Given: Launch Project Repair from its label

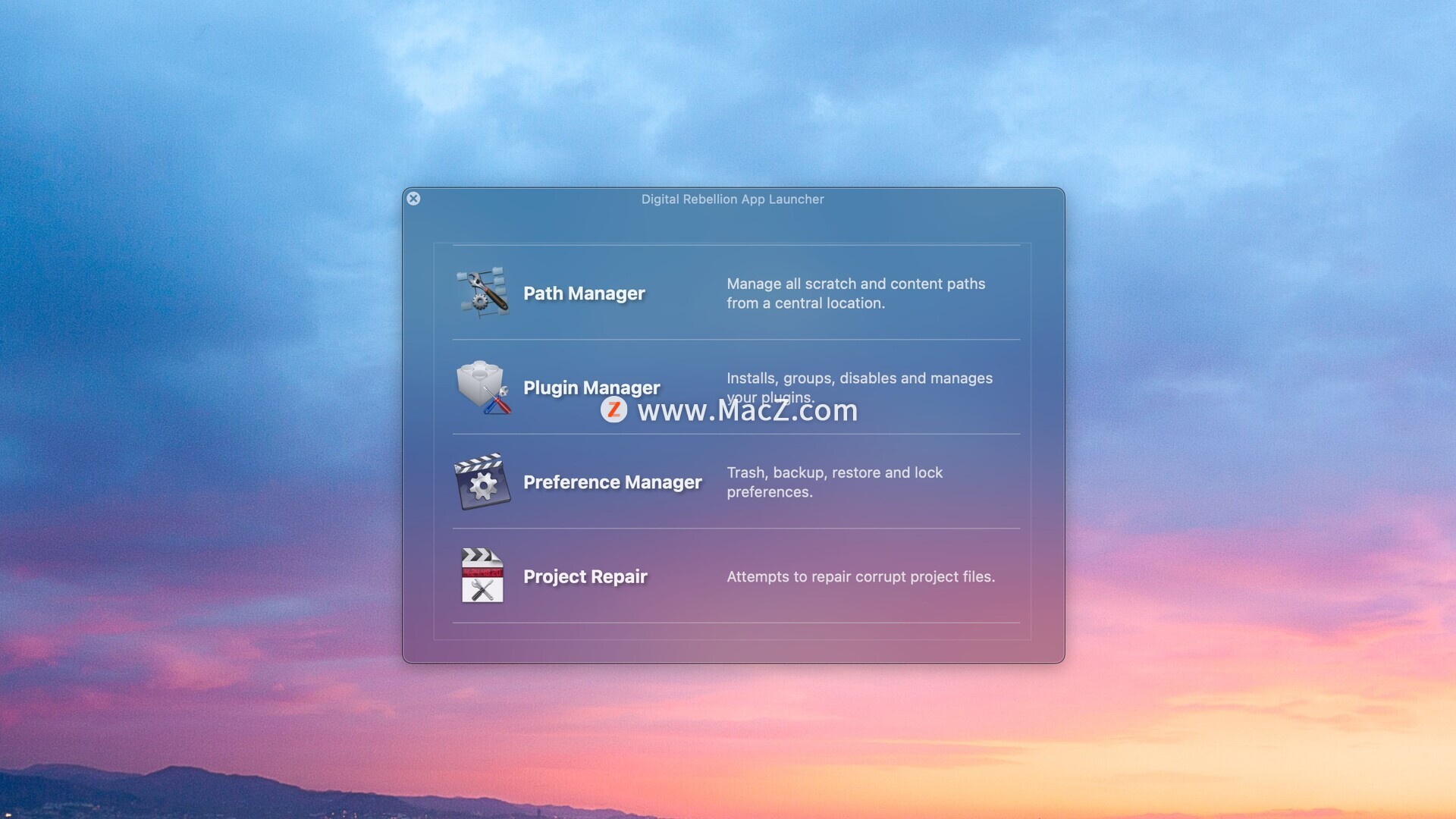Looking at the screenshot, I should 585,577.
